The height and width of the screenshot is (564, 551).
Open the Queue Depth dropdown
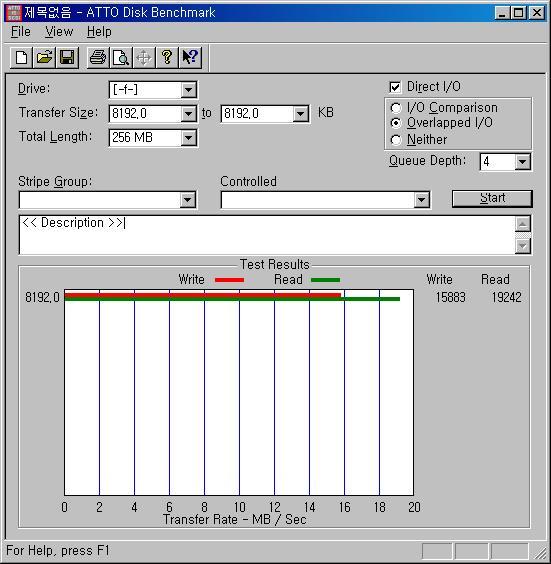[x=522, y=162]
